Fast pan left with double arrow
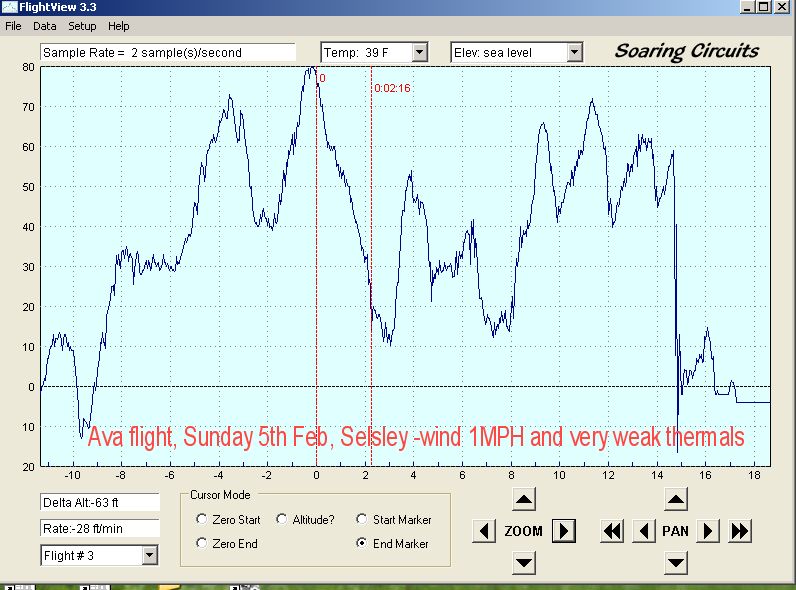796x590 pixels. pos(612,531)
